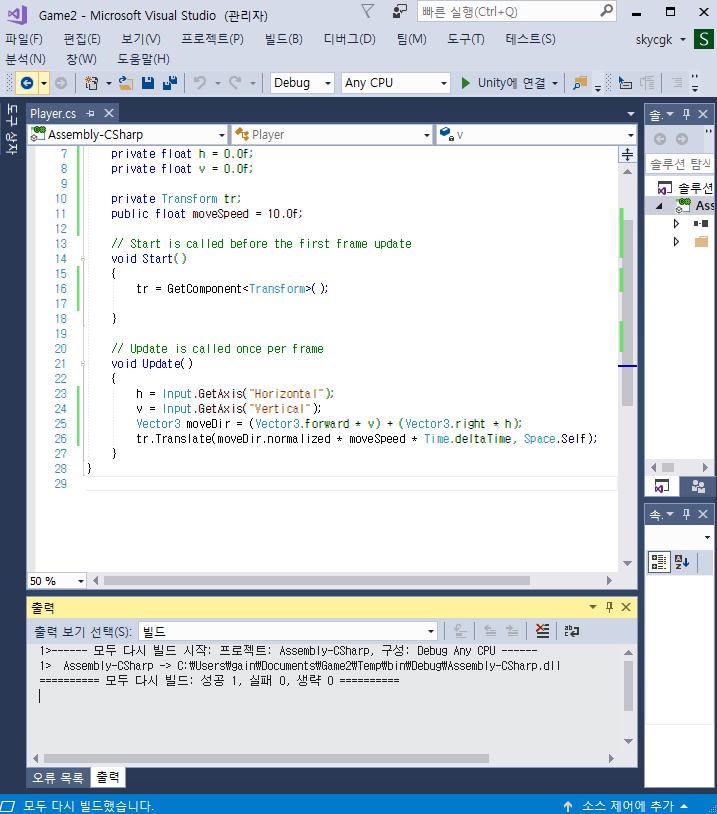Click the skycgk account avatar icon
717x814 pixels.
coord(704,39)
